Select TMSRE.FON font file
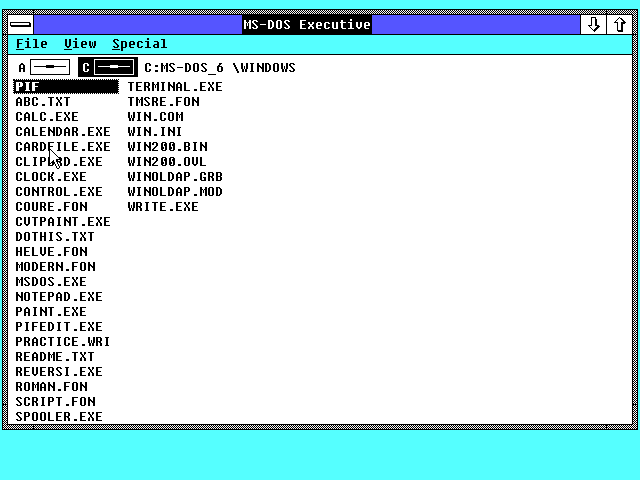Image resolution: width=640 pixels, height=480 pixels. pos(164,102)
